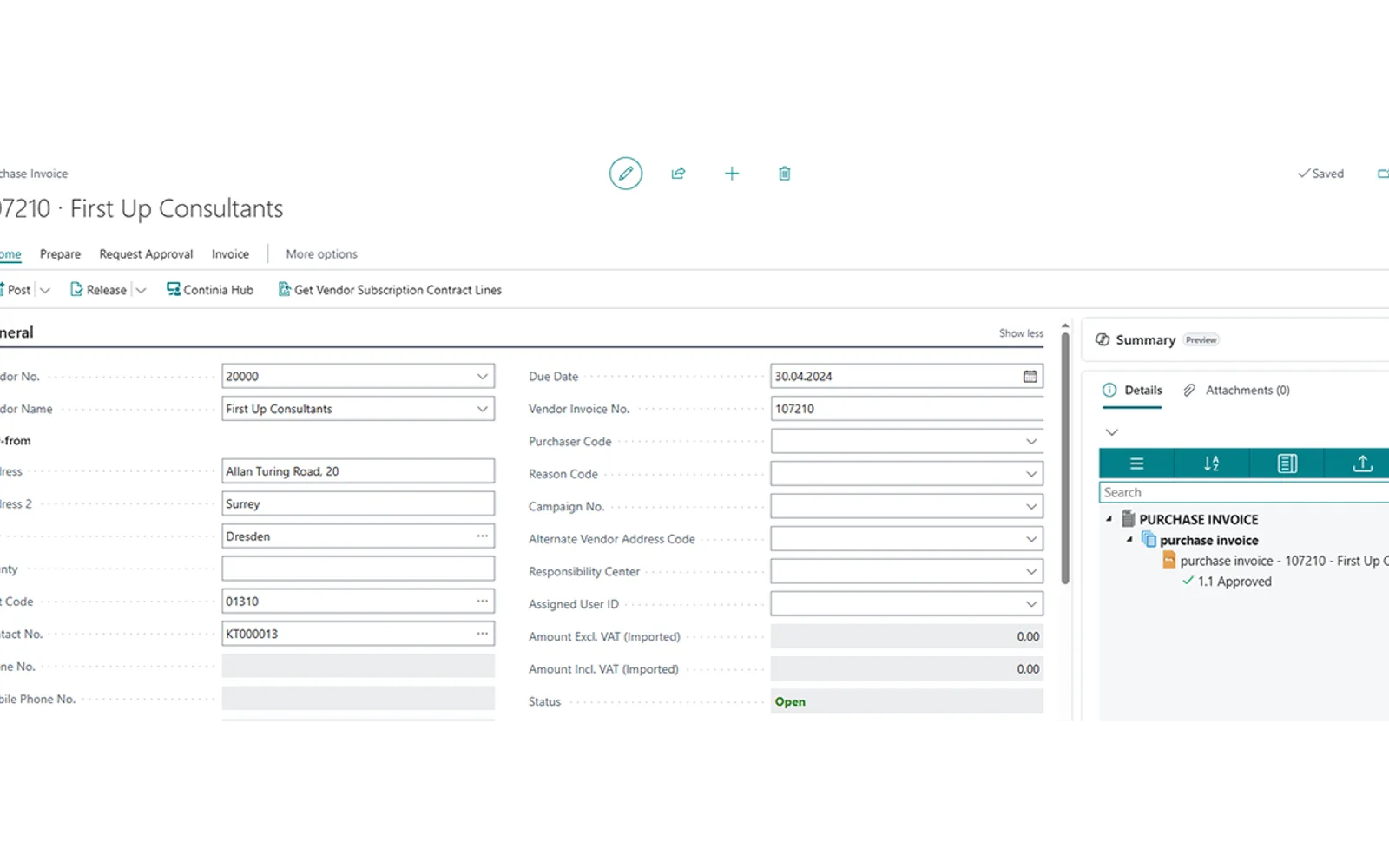Click the Vendor Invoice No. field

(x=906, y=409)
